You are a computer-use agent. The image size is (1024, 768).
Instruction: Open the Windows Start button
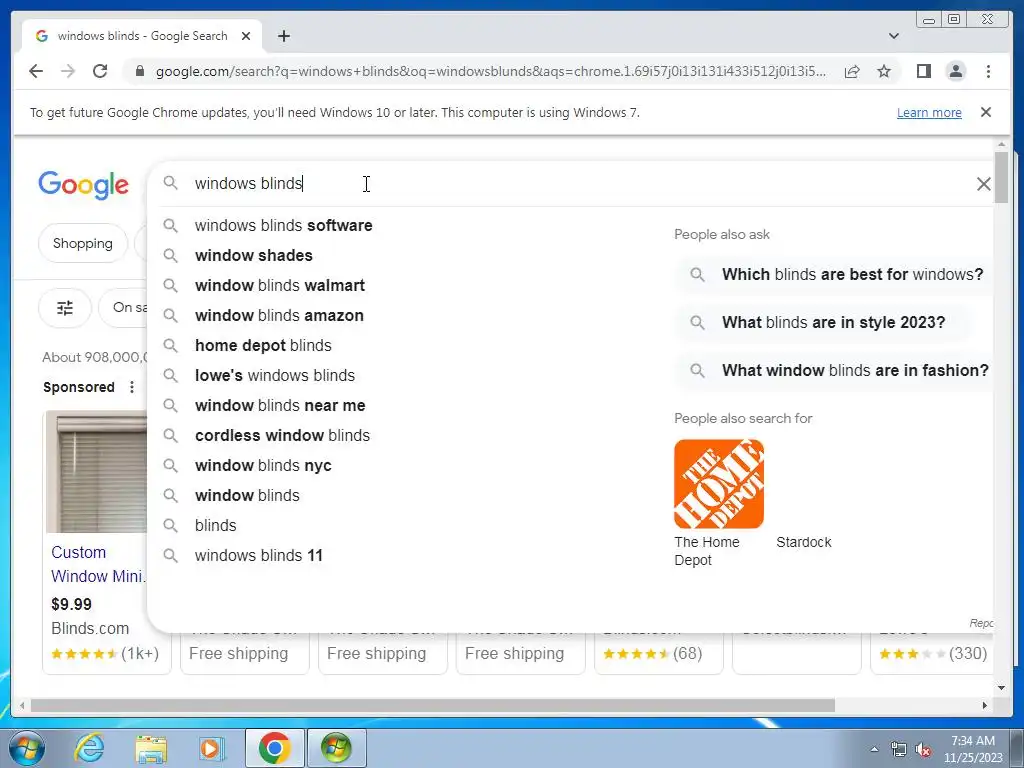pos(25,748)
